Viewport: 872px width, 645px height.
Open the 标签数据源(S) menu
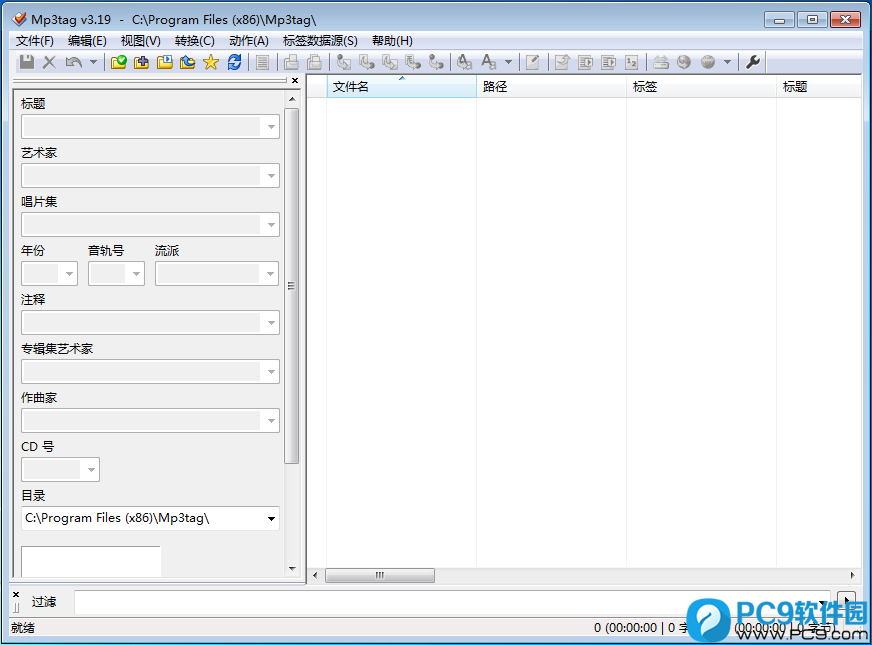[x=320, y=41]
